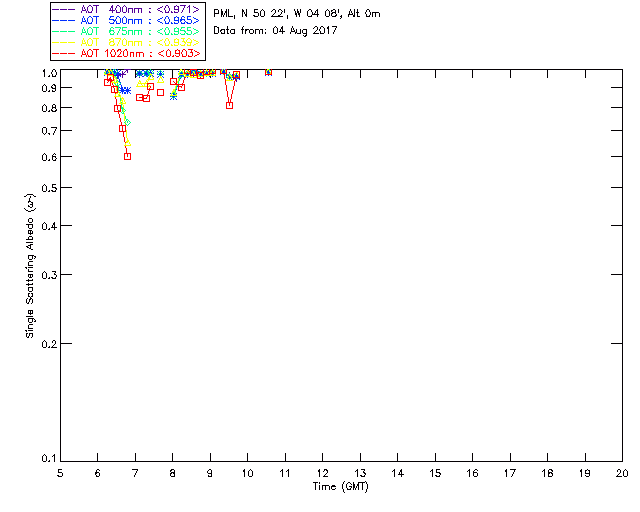
Task: Select hour 14 on the time axis
Action: coord(398,473)
